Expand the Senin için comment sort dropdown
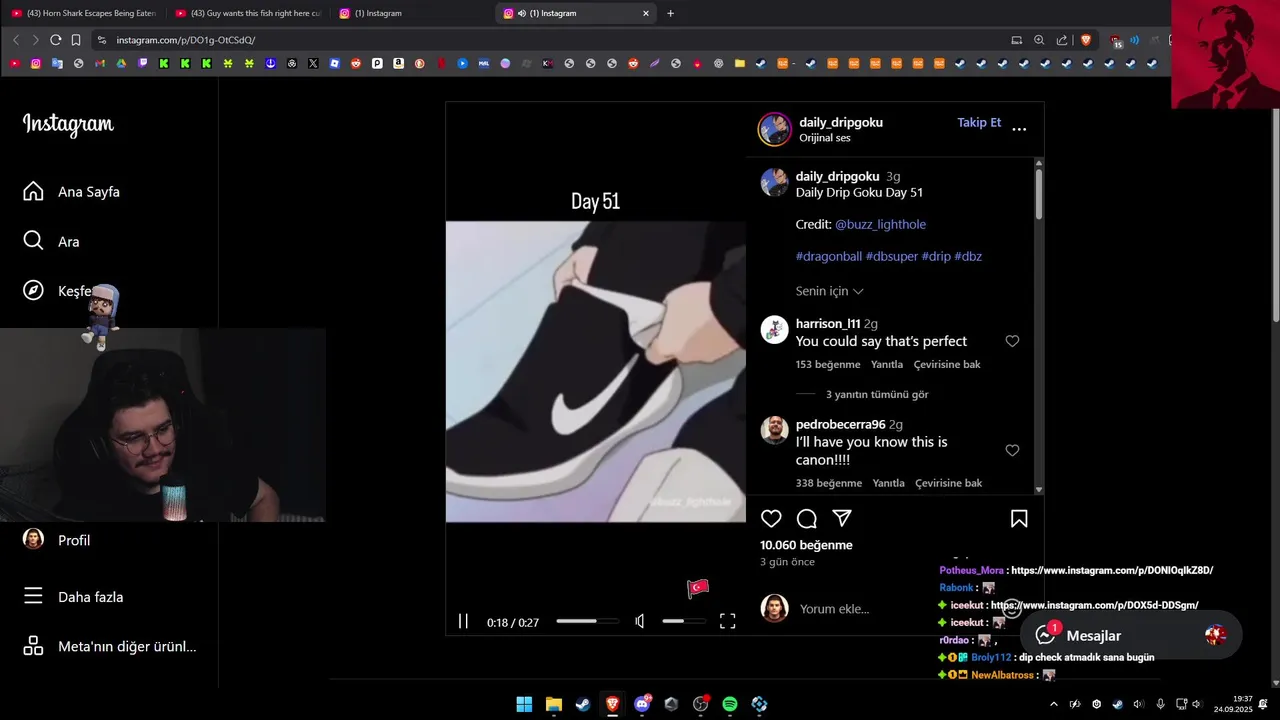Viewport: 1280px width, 720px height. pos(830,291)
